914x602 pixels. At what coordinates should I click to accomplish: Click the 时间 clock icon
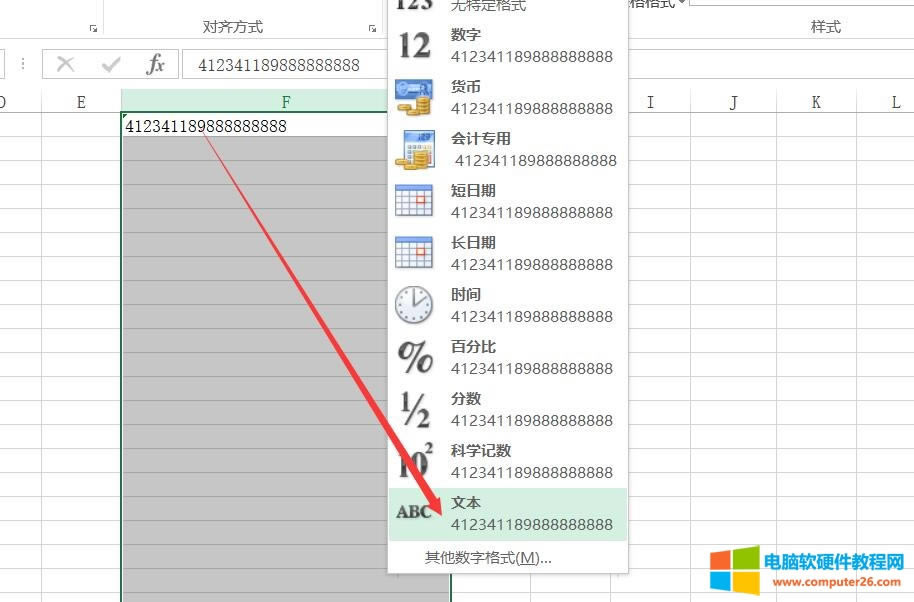tap(414, 305)
